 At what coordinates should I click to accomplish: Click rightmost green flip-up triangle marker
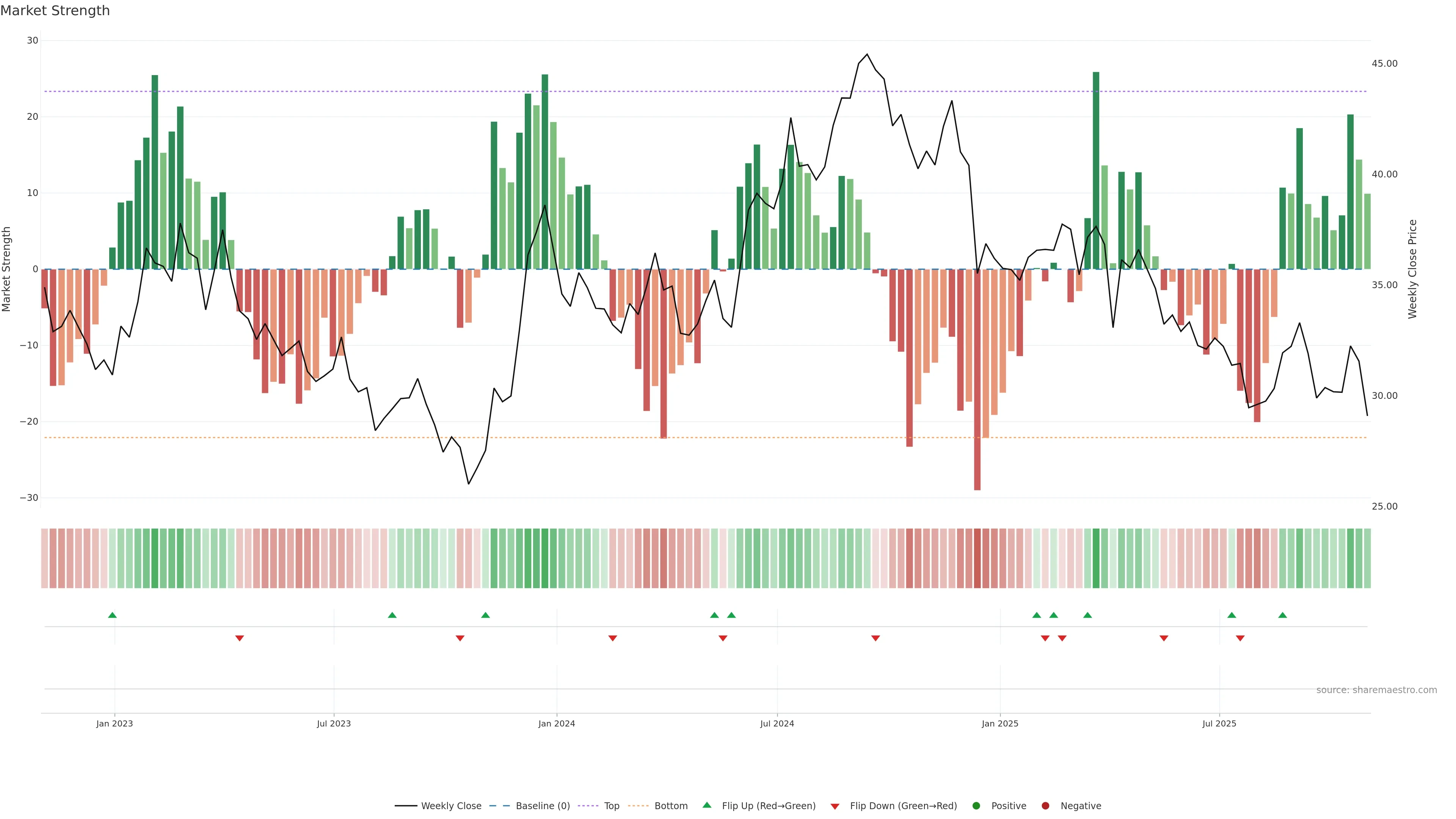(x=1282, y=615)
